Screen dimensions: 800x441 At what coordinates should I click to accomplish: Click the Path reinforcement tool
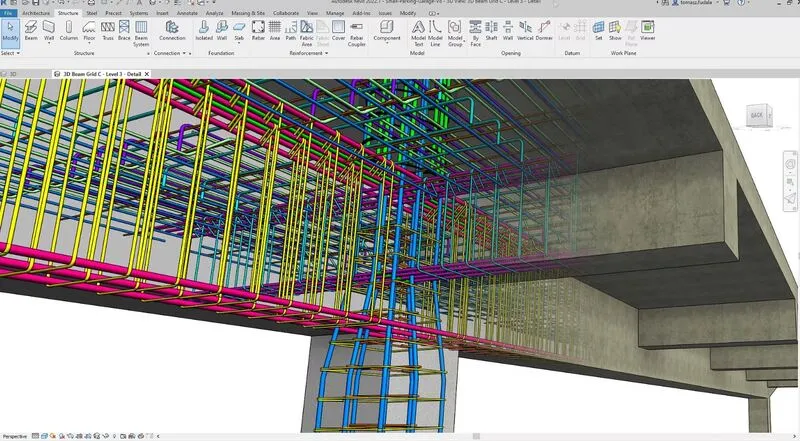[x=291, y=31]
